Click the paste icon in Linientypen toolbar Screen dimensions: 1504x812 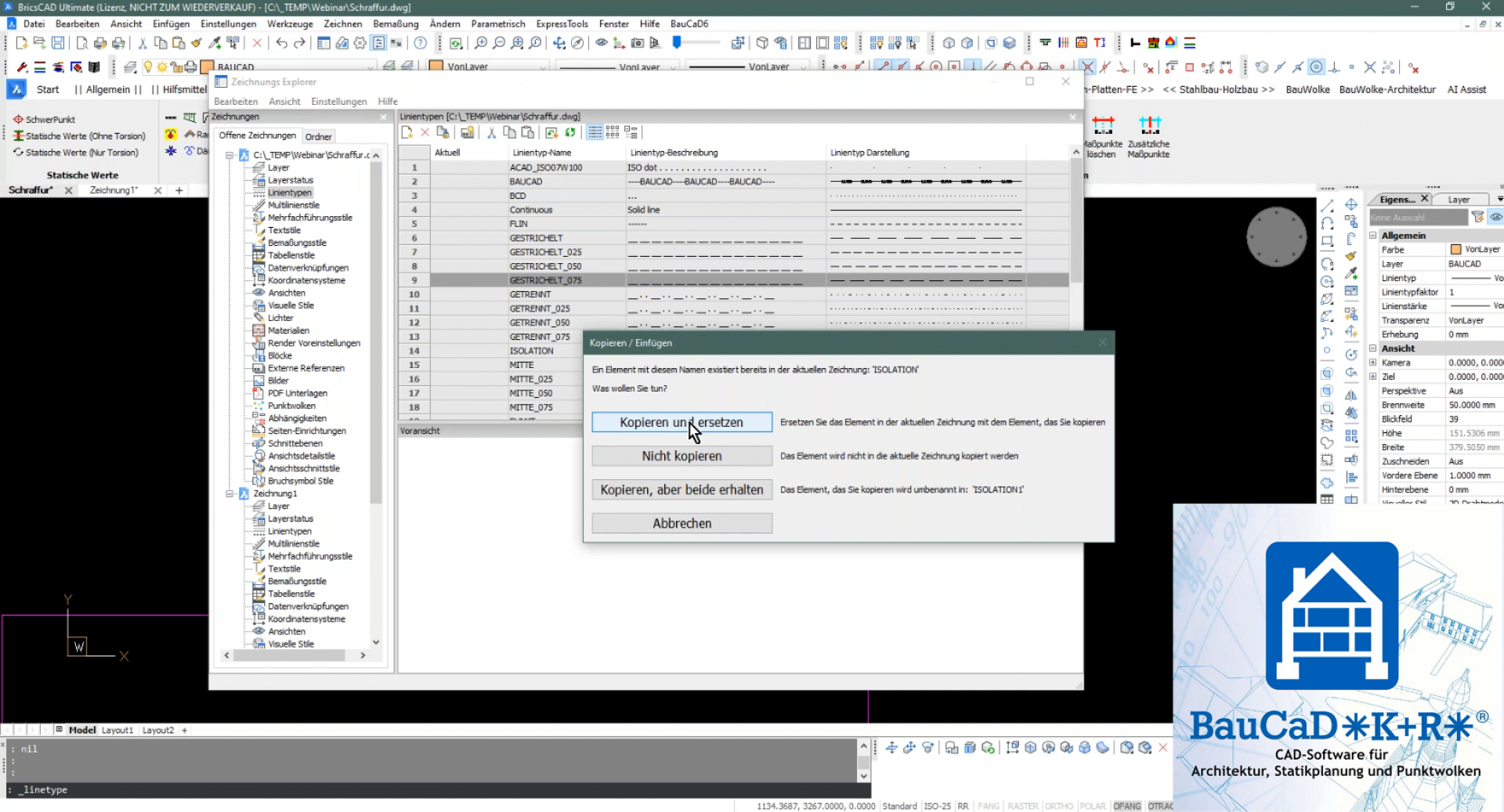[528, 132]
